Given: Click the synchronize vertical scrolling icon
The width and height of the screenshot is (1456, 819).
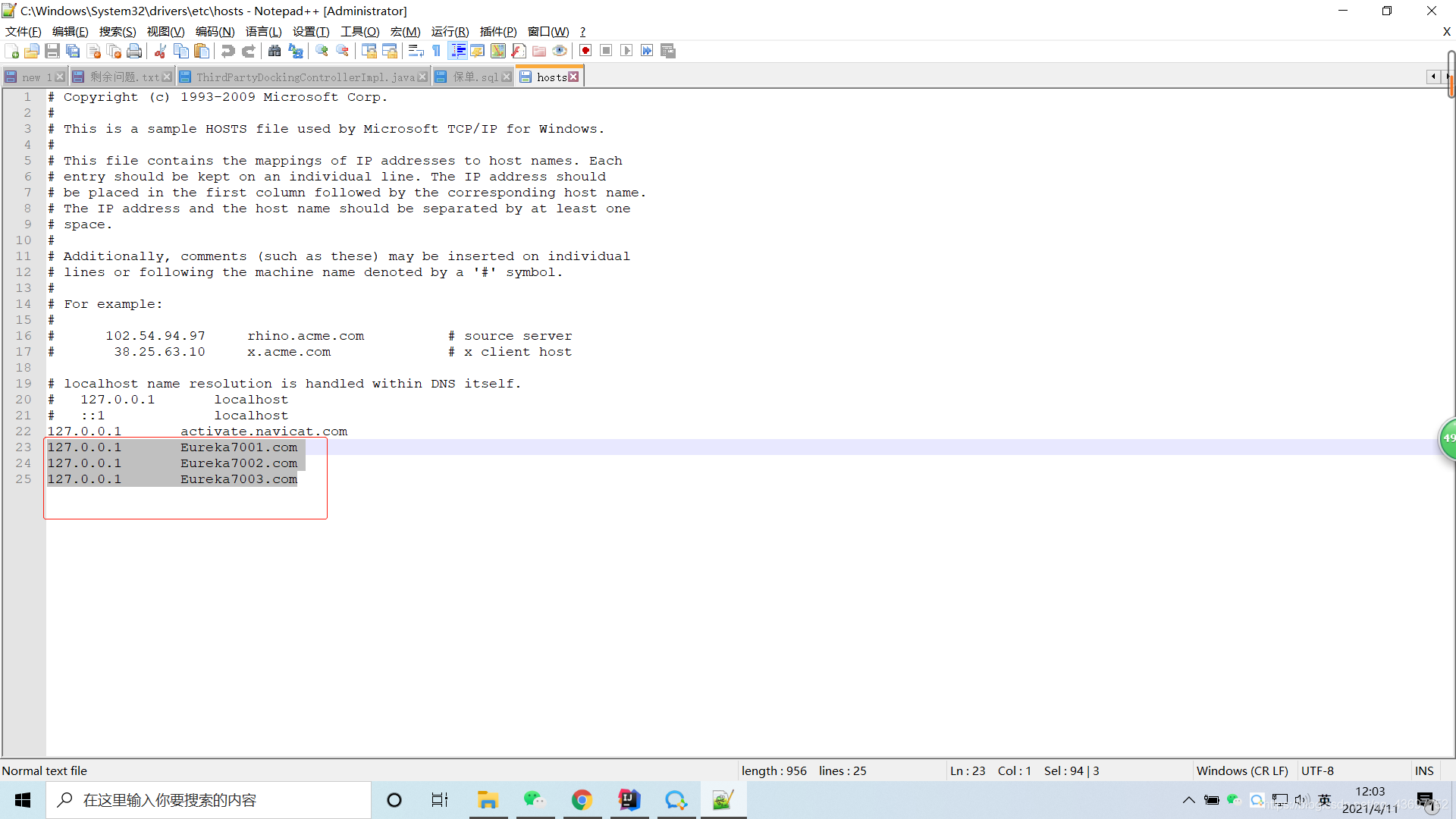Looking at the screenshot, I should pos(369,51).
